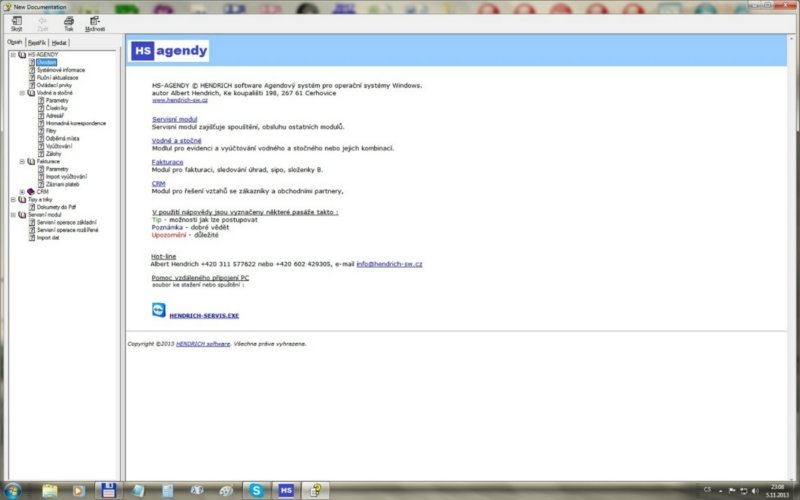This screenshot has width=800, height=500.
Task: Click the Action Center flag tray icon
Action: (x=732, y=491)
